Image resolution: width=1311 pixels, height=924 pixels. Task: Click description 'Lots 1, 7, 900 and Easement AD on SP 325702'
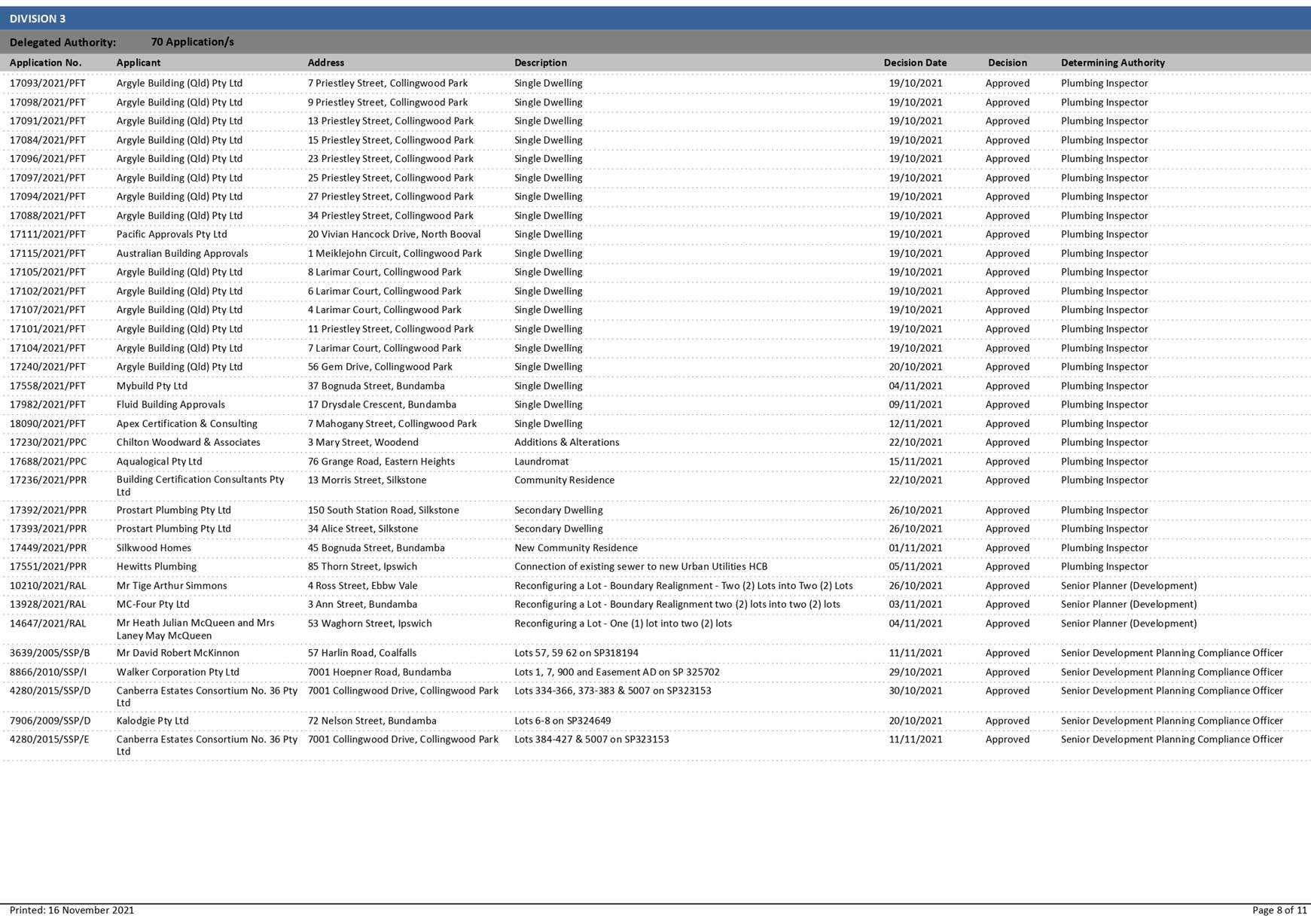617,672
